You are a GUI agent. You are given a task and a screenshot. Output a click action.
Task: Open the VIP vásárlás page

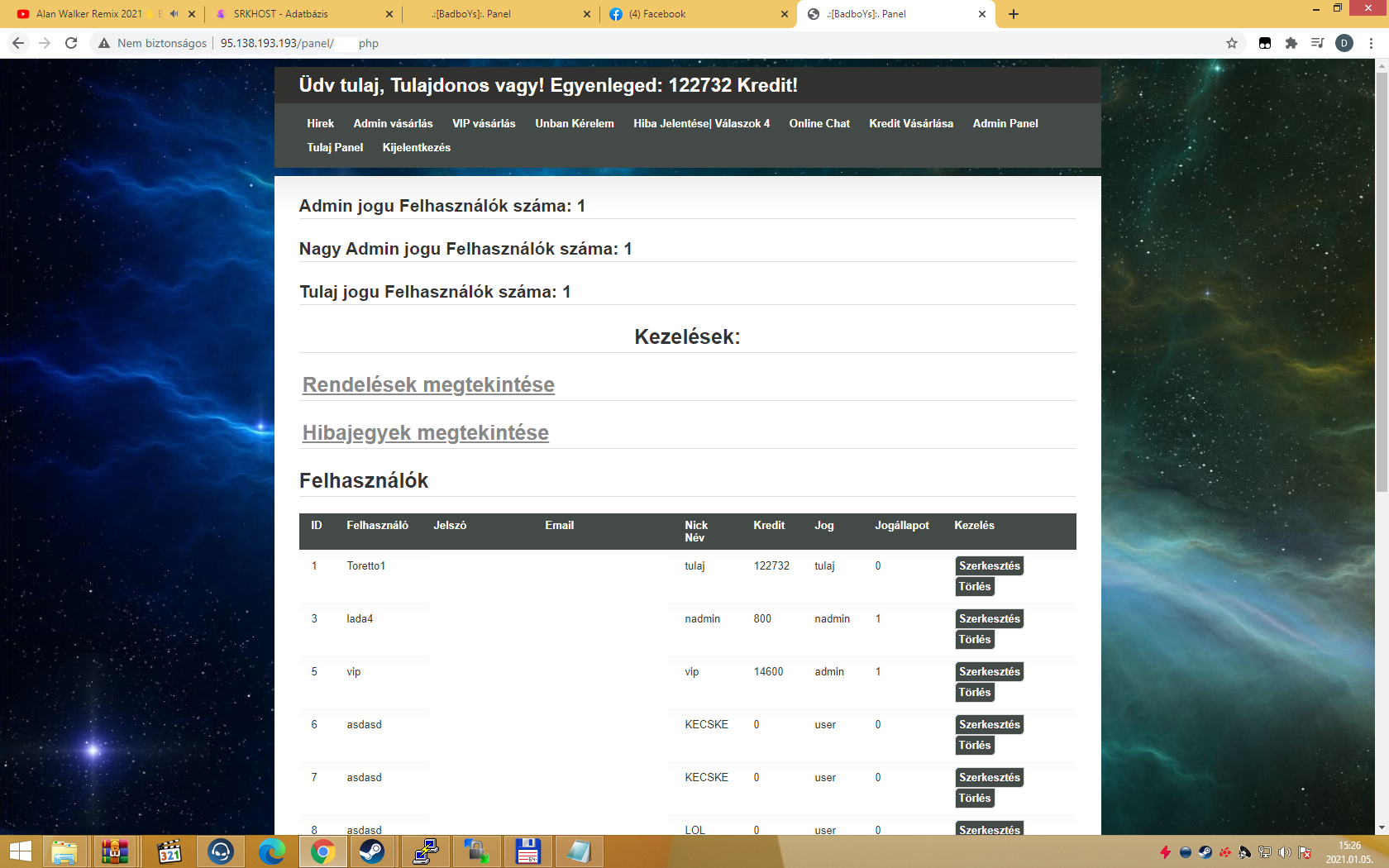(x=484, y=123)
